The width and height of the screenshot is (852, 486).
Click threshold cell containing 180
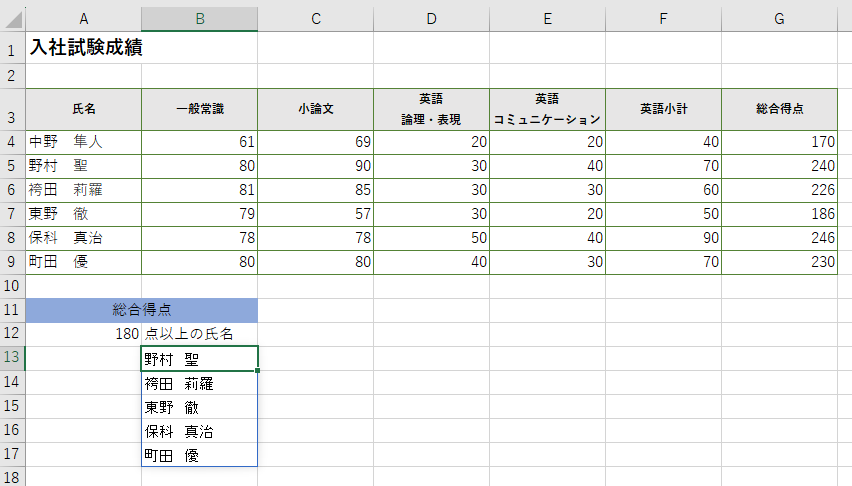(x=83, y=334)
